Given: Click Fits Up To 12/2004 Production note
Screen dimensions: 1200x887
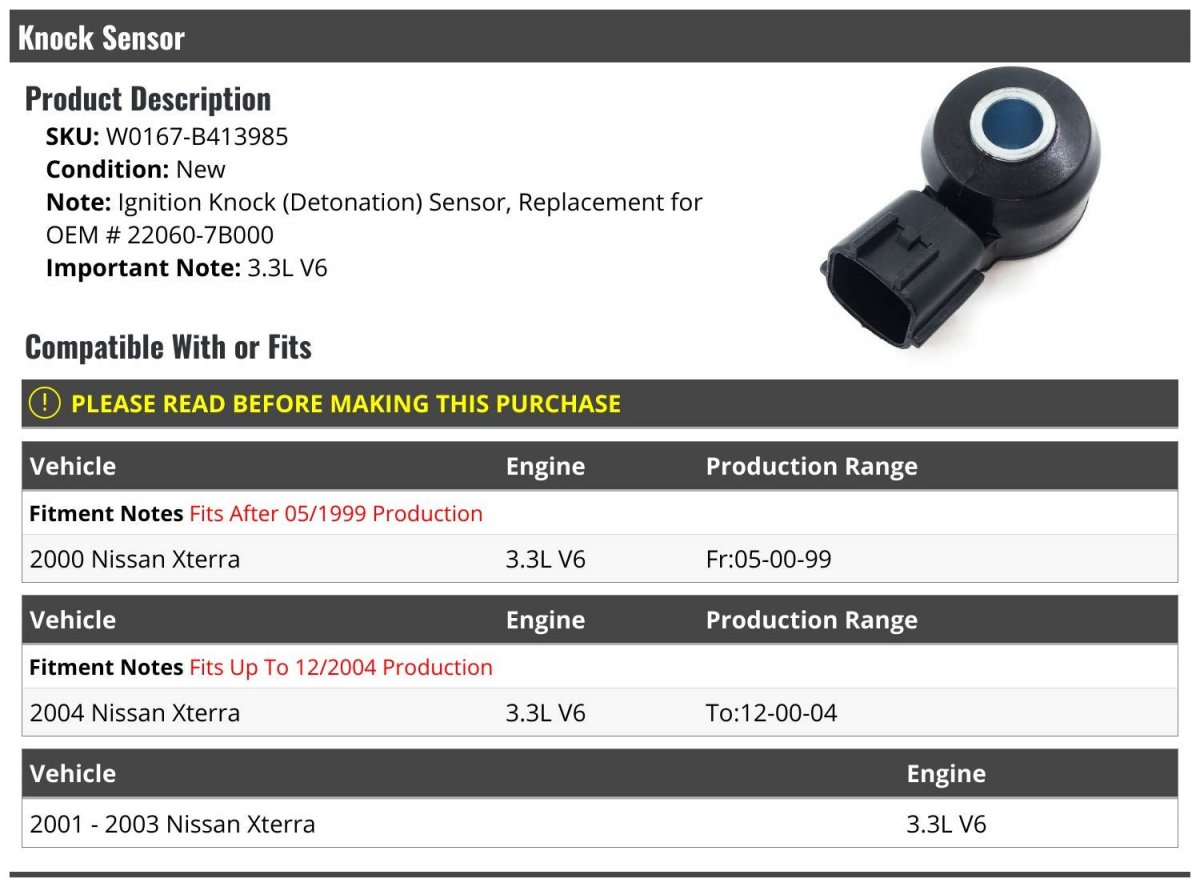Looking at the screenshot, I should (x=341, y=668).
